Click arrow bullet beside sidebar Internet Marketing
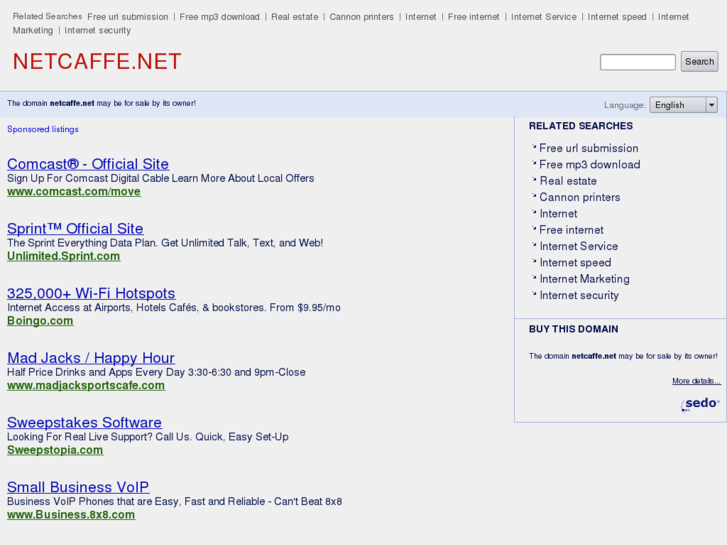The image size is (727, 545). [534, 277]
